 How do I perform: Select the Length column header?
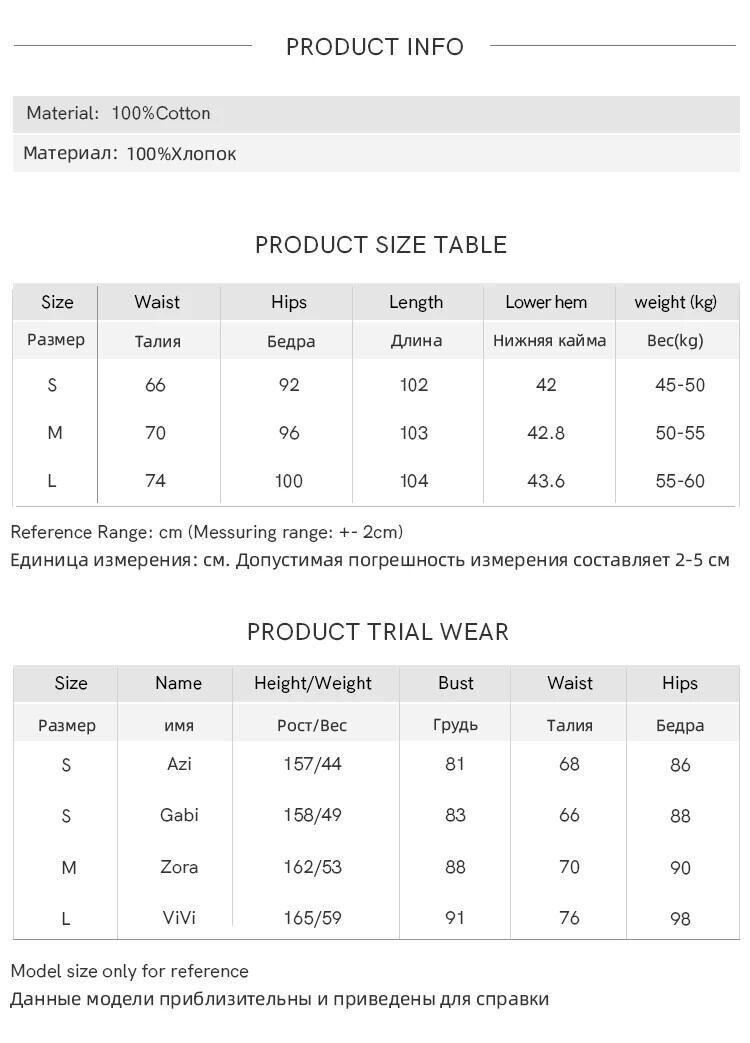pyautogui.click(x=416, y=302)
